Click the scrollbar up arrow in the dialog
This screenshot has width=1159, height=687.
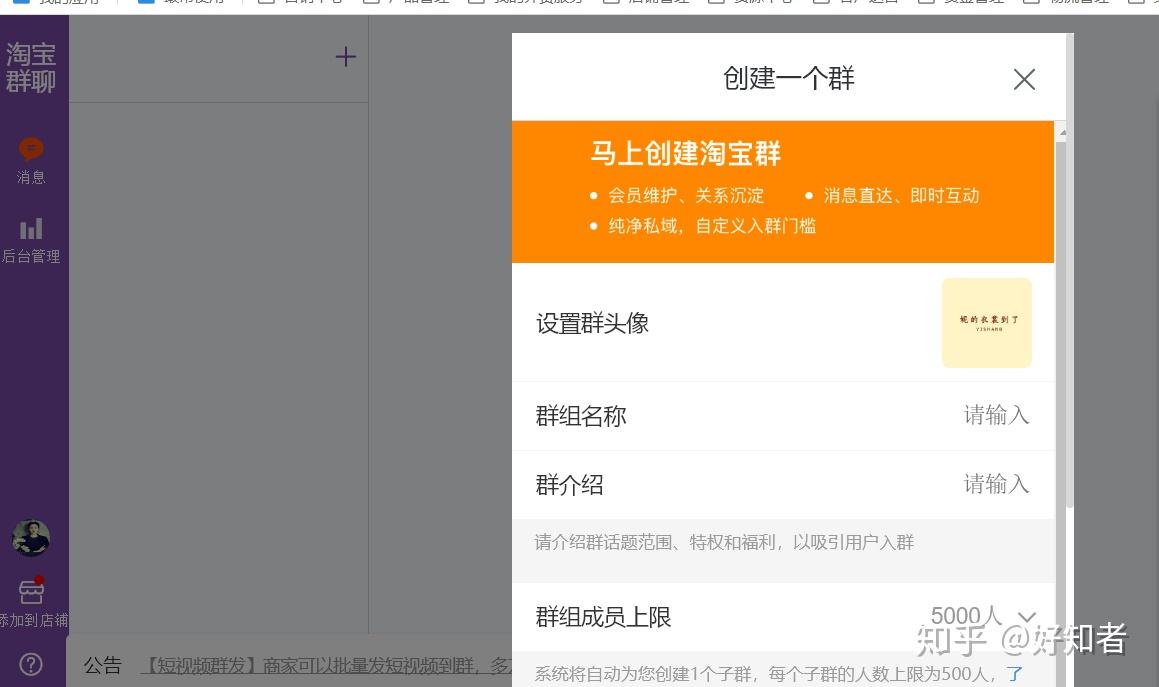point(1062,133)
